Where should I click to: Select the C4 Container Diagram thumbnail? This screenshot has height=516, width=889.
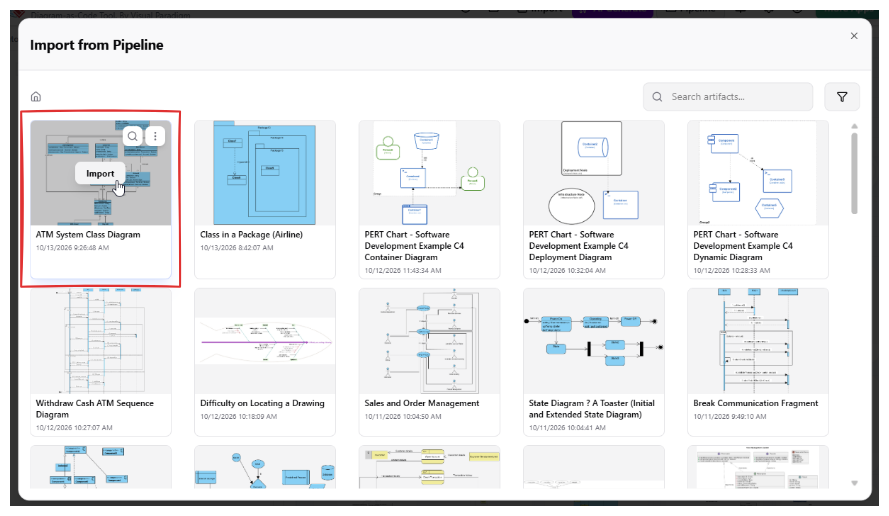tap(429, 173)
